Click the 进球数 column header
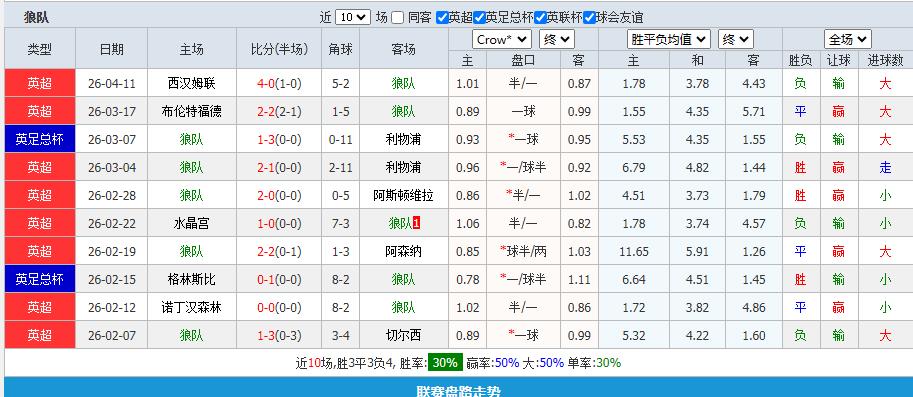This screenshot has height=397, width=913. pyautogui.click(x=885, y=60)
